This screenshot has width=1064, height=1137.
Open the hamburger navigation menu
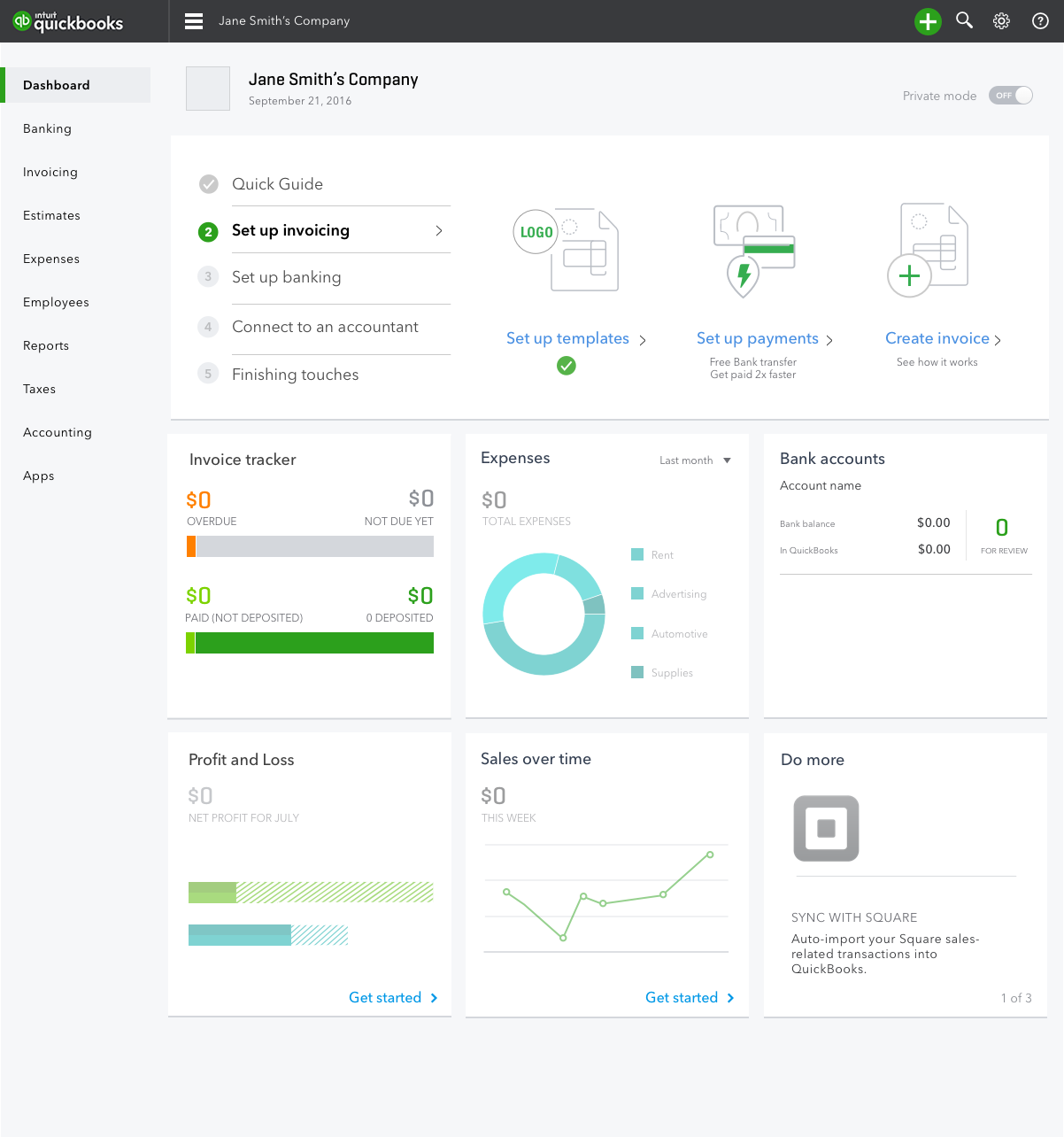click(x=194, y=21)
